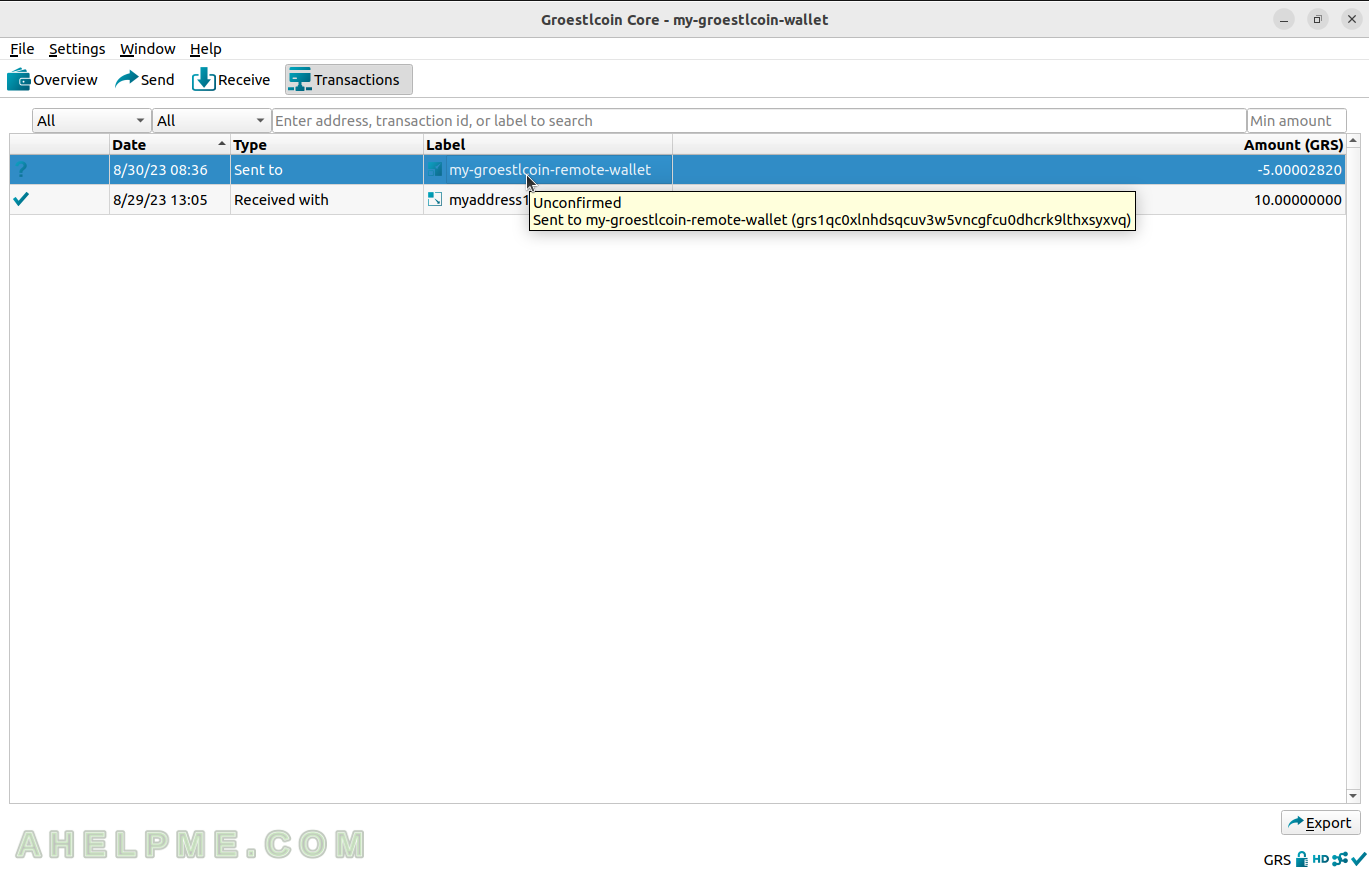Image resolution: width=1369 pixels, height=872 pixels.
Task: Sort by the Type column header
Action: coord(327,145)
